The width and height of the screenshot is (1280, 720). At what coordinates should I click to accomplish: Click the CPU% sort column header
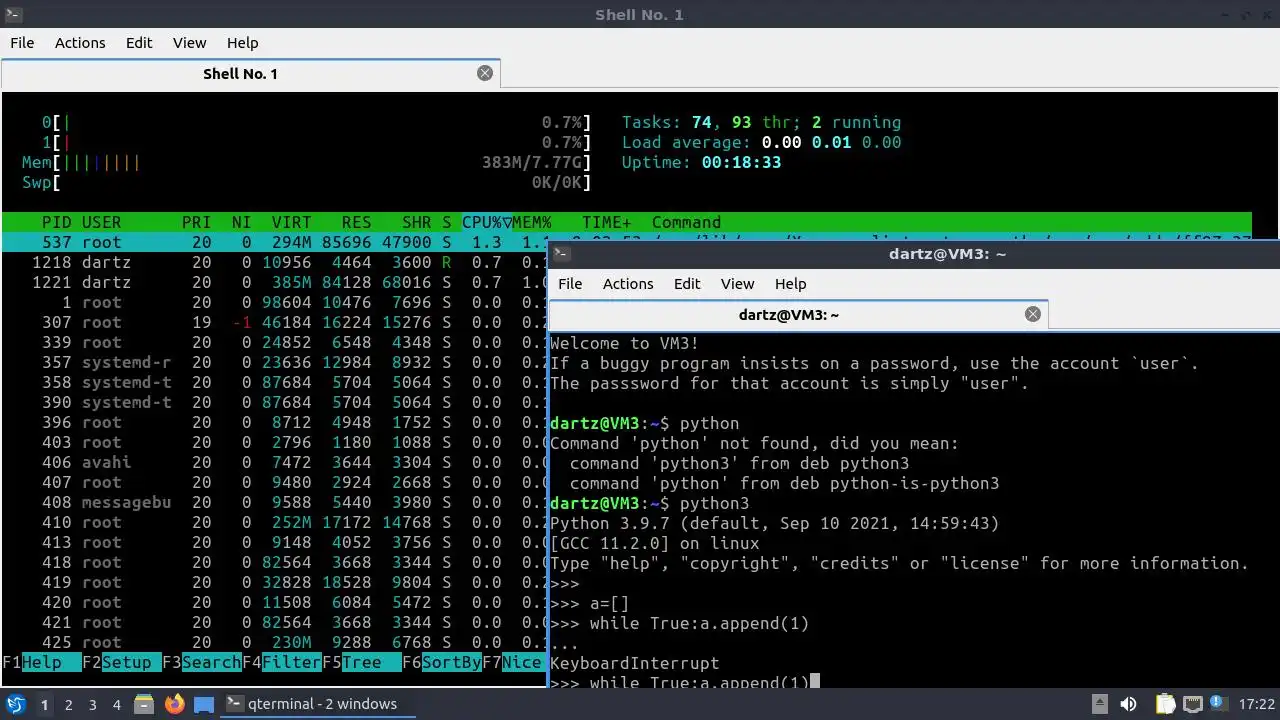tap(487, 222)
